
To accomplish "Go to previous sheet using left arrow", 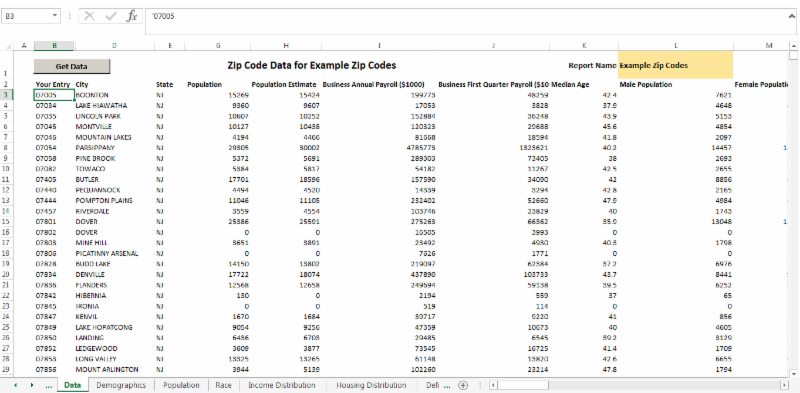I will point(15,385).
